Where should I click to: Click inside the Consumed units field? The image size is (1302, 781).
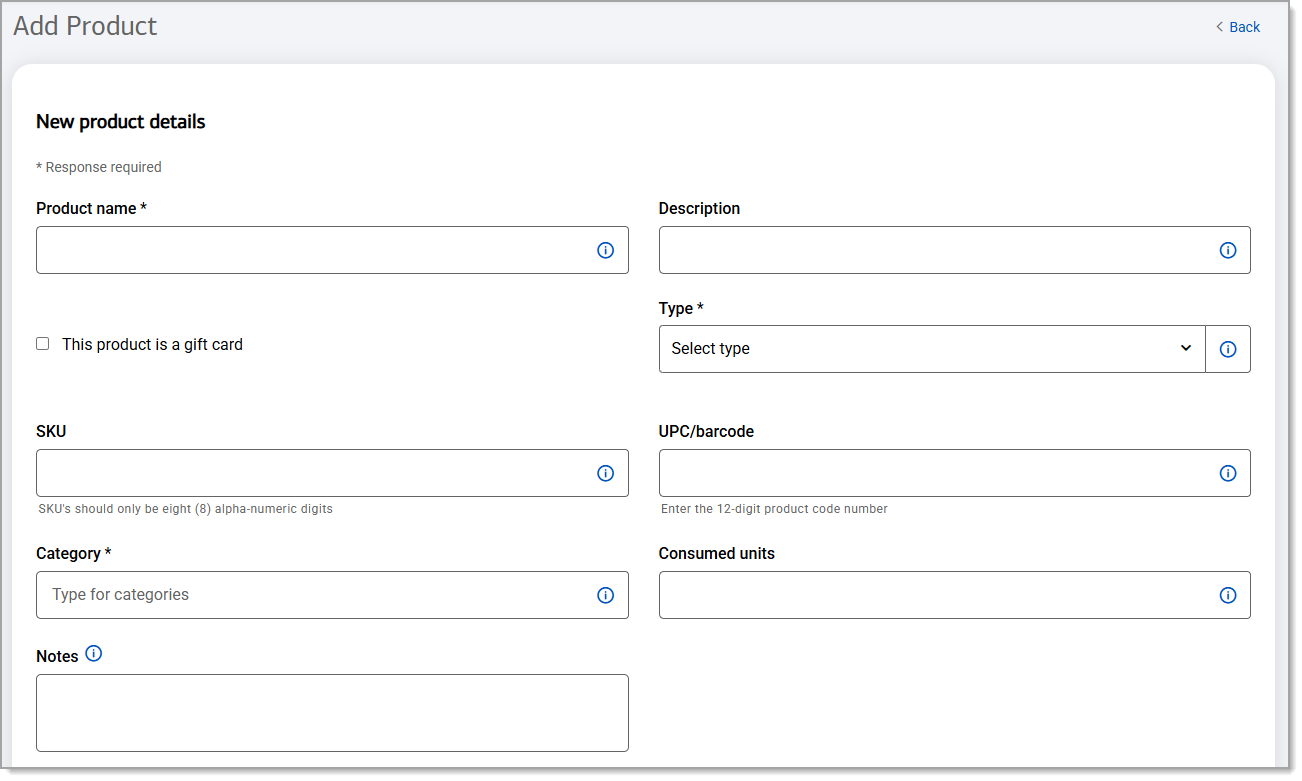(920, 595)
